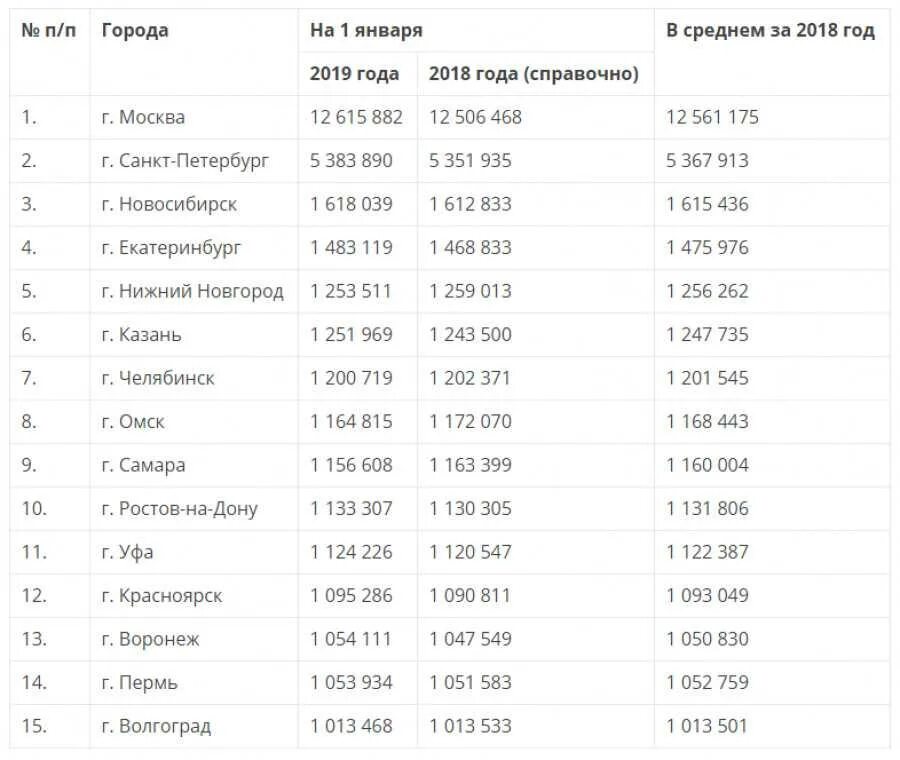Select the 'г. Санкт-Петербург' cell

tap(185, 161)
